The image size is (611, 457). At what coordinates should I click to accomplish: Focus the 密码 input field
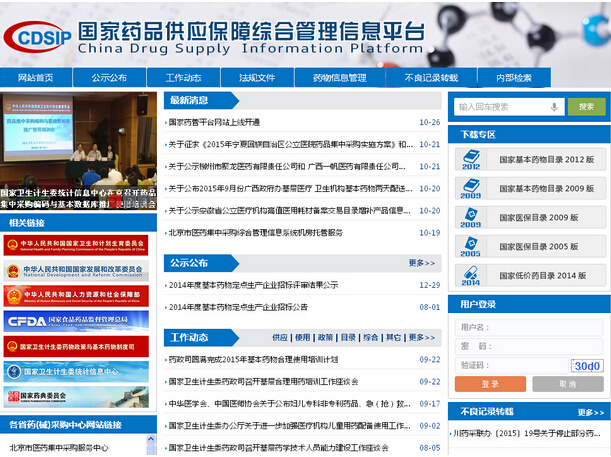click(529, 346)
